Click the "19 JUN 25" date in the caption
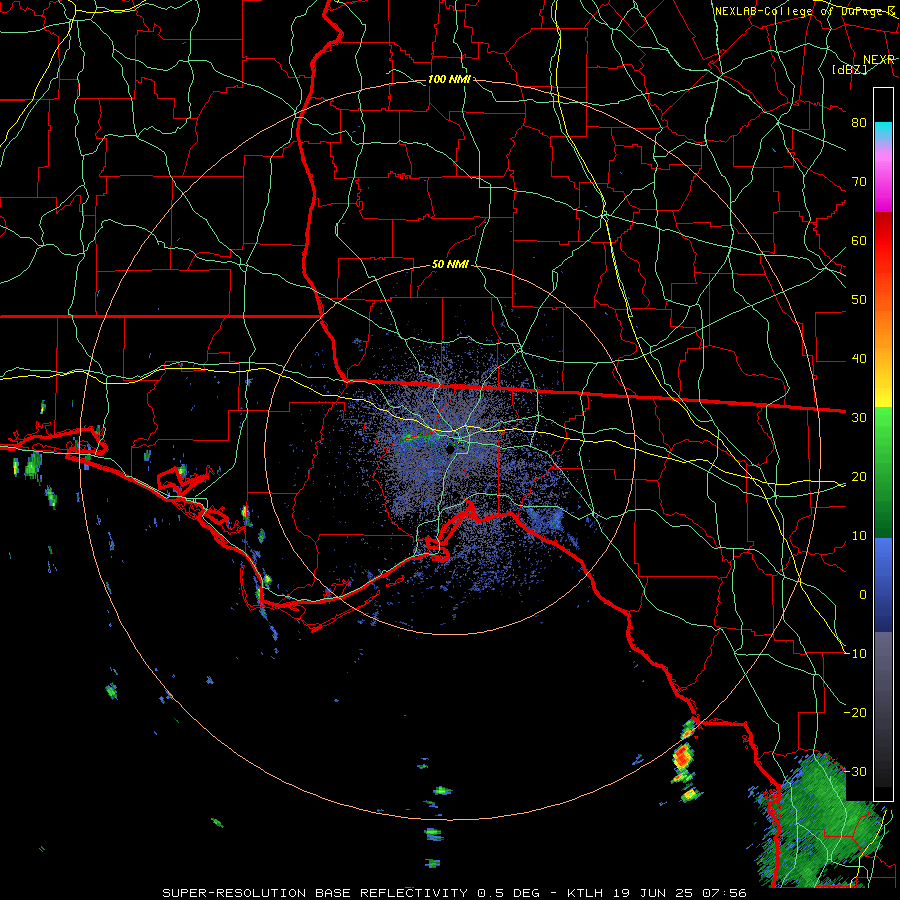This screenshot has width=900, height=900. [654, 893]
